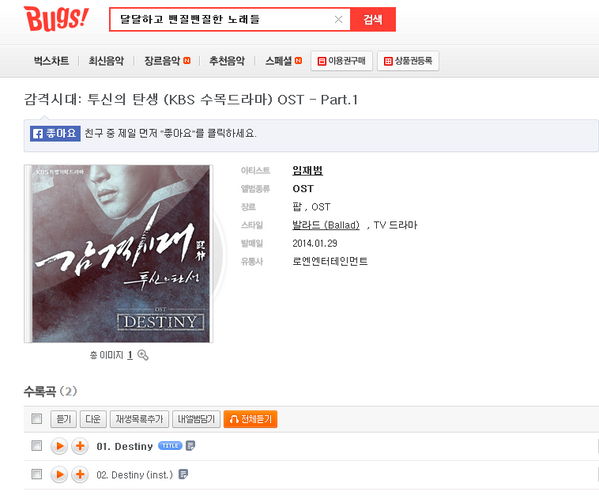599x499 pixels.
Task: Open the 추천음악 menu
Action: tap(227, 61)
